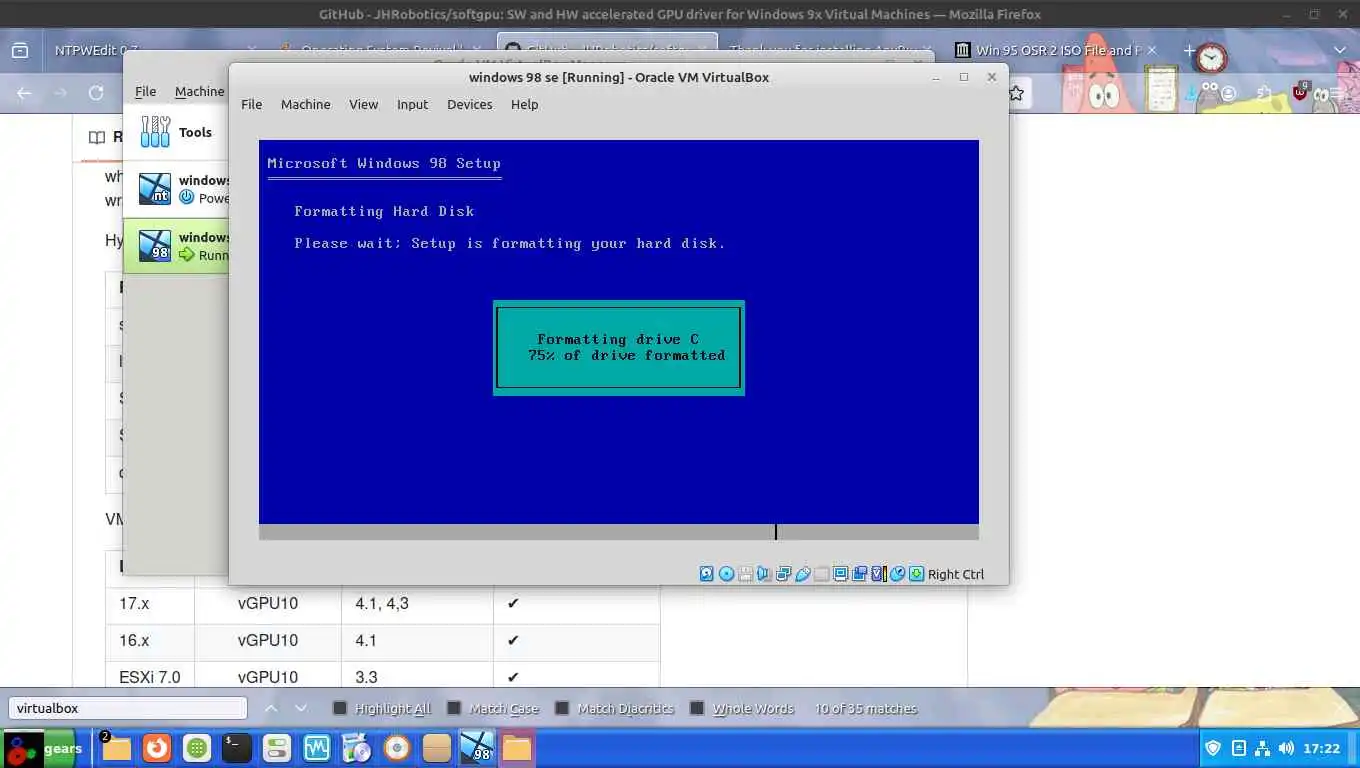The width and height of the screenshot is (1360, 768).
Task: Click the green arrow keyboard capture icon
Action: point(917,574)
